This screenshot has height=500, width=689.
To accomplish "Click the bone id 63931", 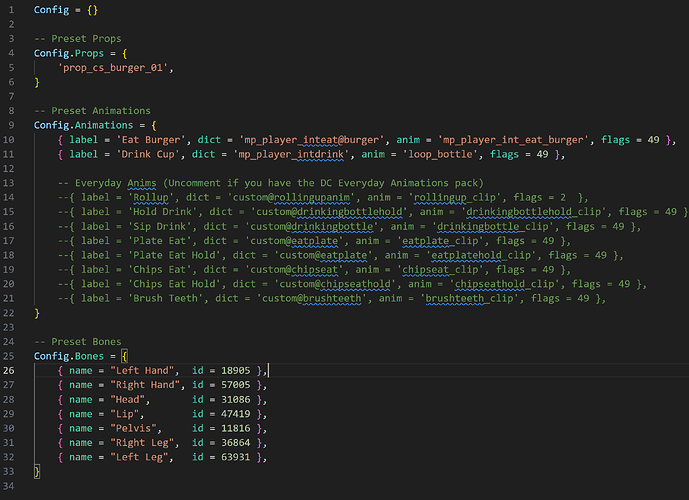I will point(236,457).
